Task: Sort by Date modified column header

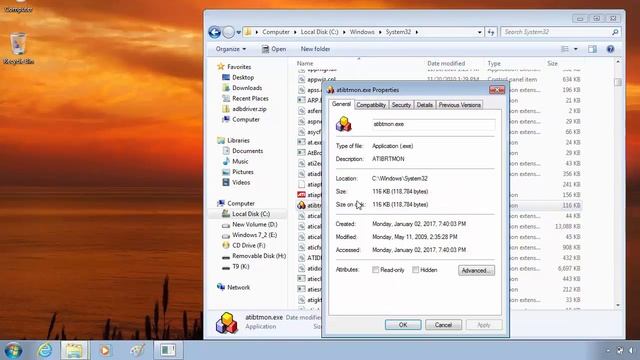Action: pyautogui.click(x=446, y=63)
